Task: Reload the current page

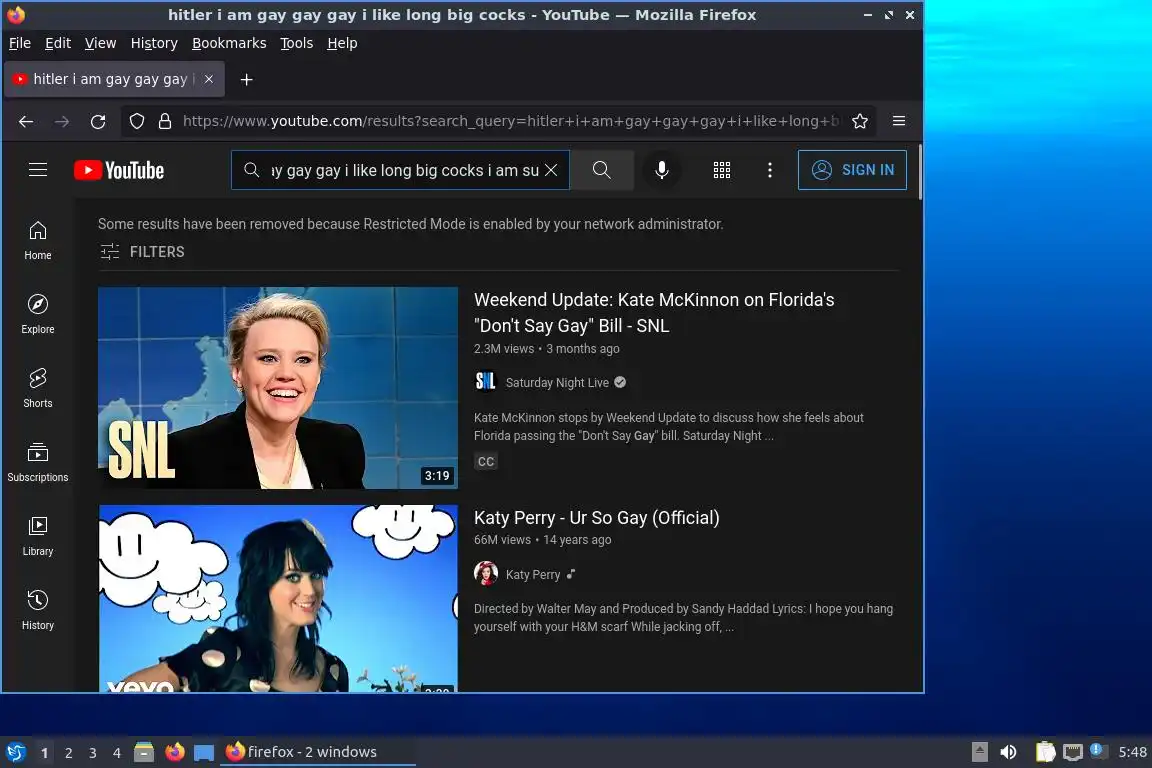Action: (98, 121)
